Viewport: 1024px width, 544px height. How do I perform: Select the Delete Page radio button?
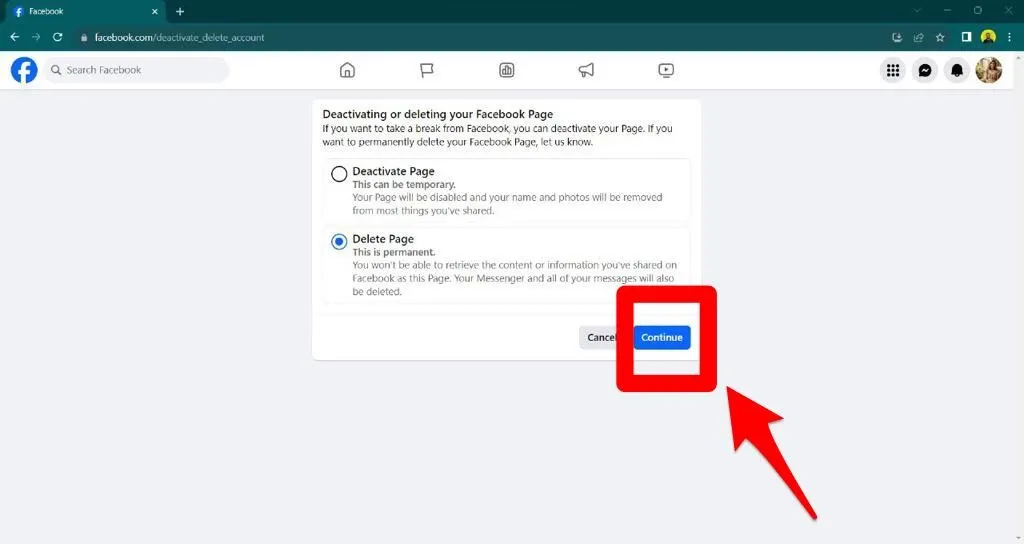(x=339, y=241)
